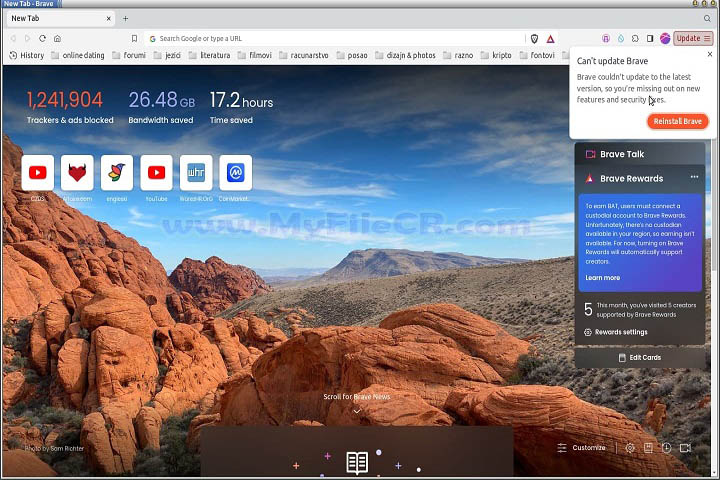Open history via bottom clock icon

pos(667,448)
